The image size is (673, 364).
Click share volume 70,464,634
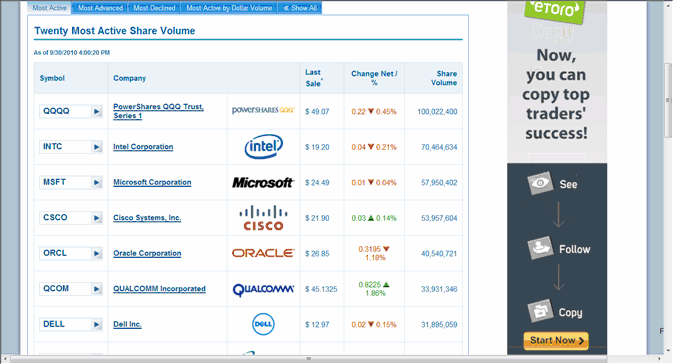(x=439, y=147)
